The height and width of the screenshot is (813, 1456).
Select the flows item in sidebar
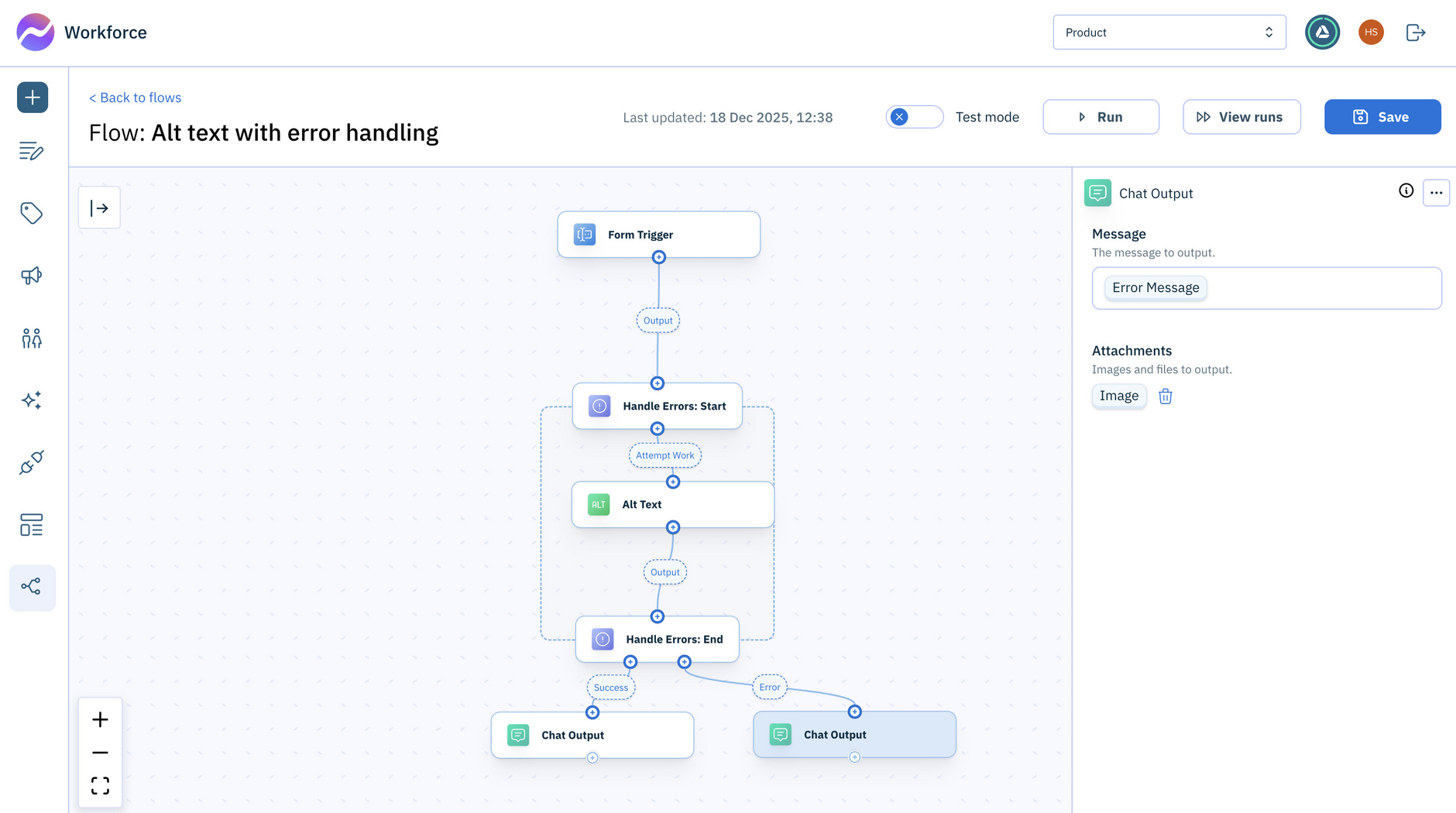32,587
